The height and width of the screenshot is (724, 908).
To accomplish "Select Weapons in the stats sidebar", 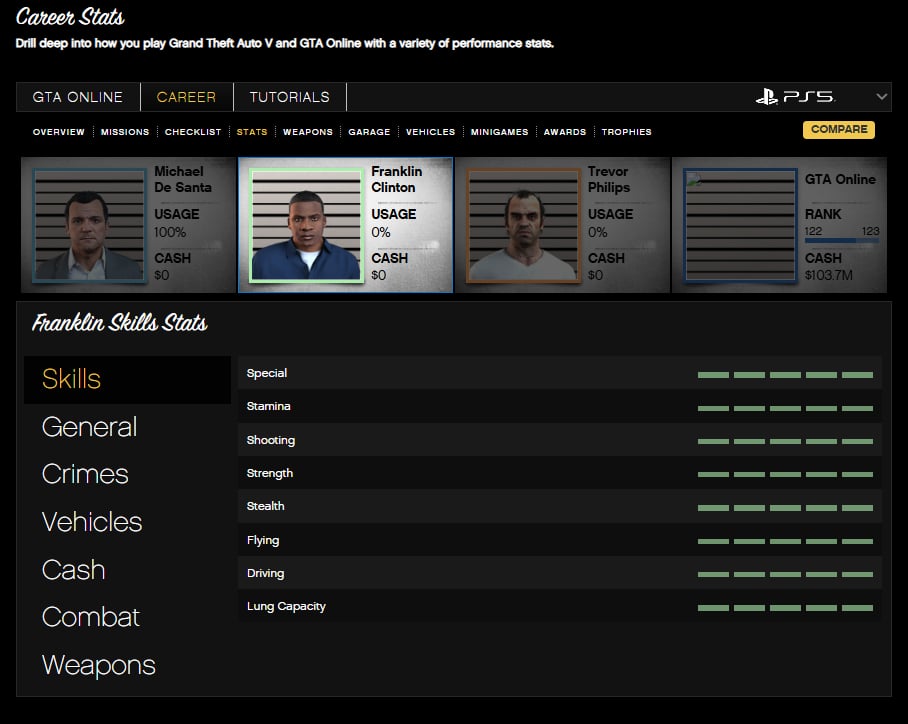I will point(98,665).
